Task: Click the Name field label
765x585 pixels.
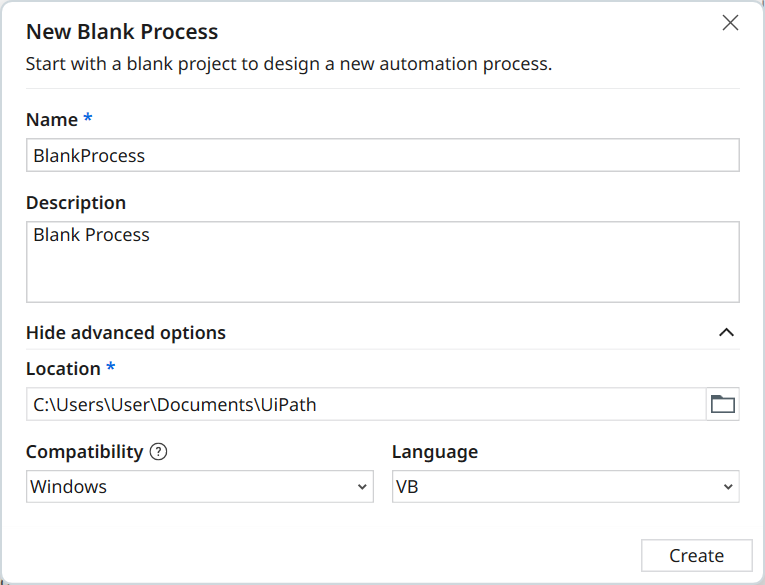Action: (52, 120)
